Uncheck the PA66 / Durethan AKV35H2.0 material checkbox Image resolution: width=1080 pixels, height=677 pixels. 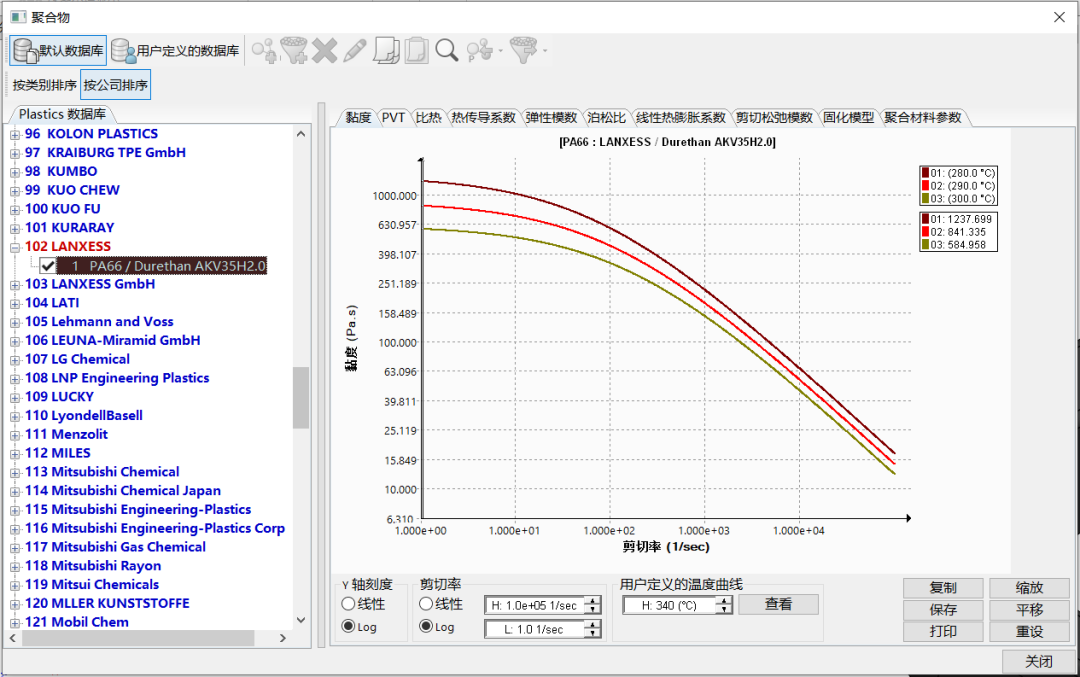tap(47, 265)
